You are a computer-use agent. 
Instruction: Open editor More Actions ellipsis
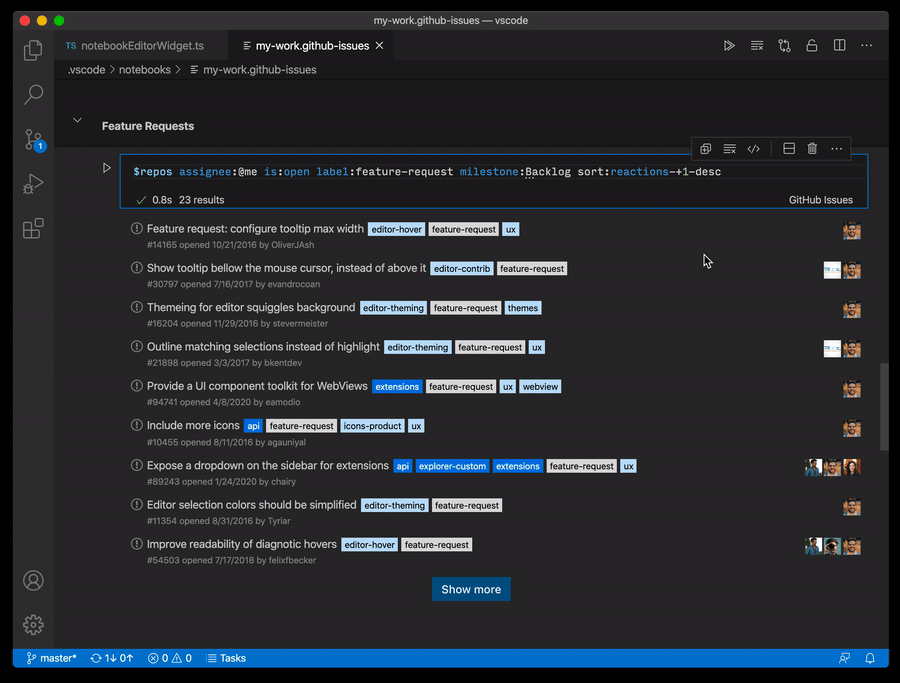867,45
